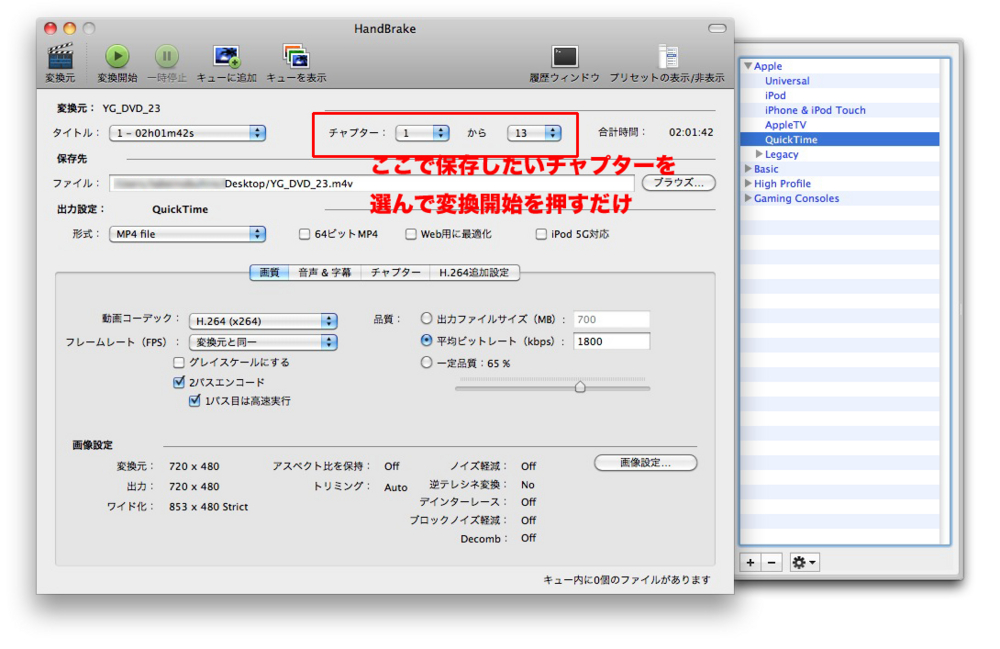
Task: Collapse the Apple preset group
Action: [748, 66]
